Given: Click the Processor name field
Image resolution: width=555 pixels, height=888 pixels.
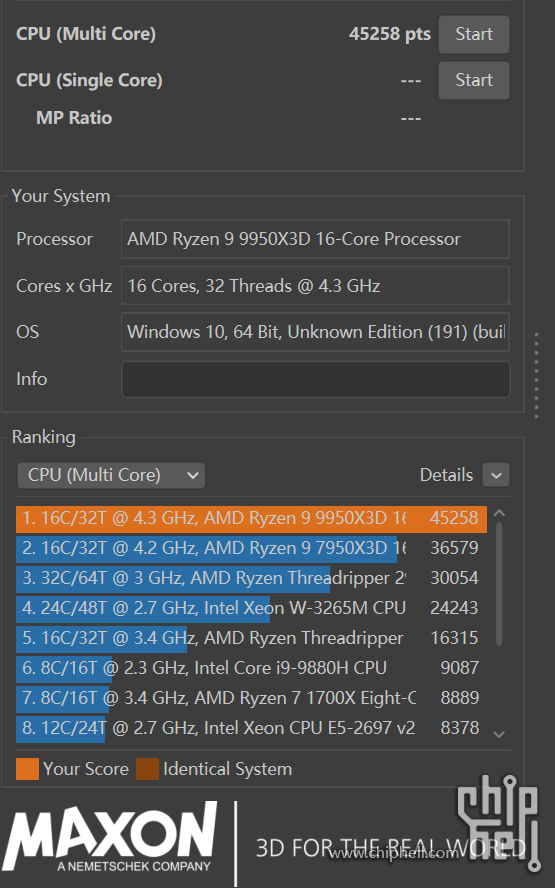Looking at the screenshot, I should [x=315, y=239].
